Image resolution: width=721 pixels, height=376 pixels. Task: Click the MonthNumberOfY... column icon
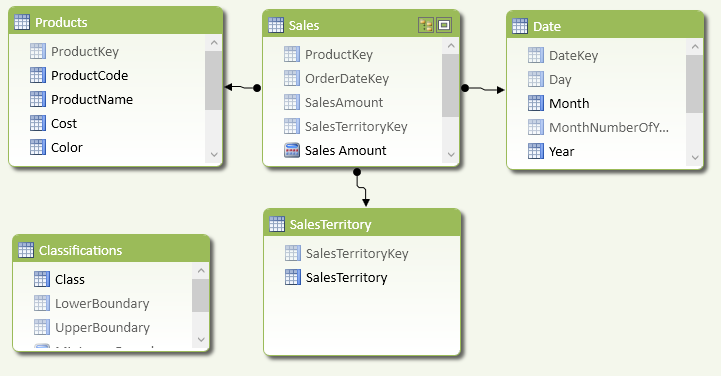[x=536, y=127]
